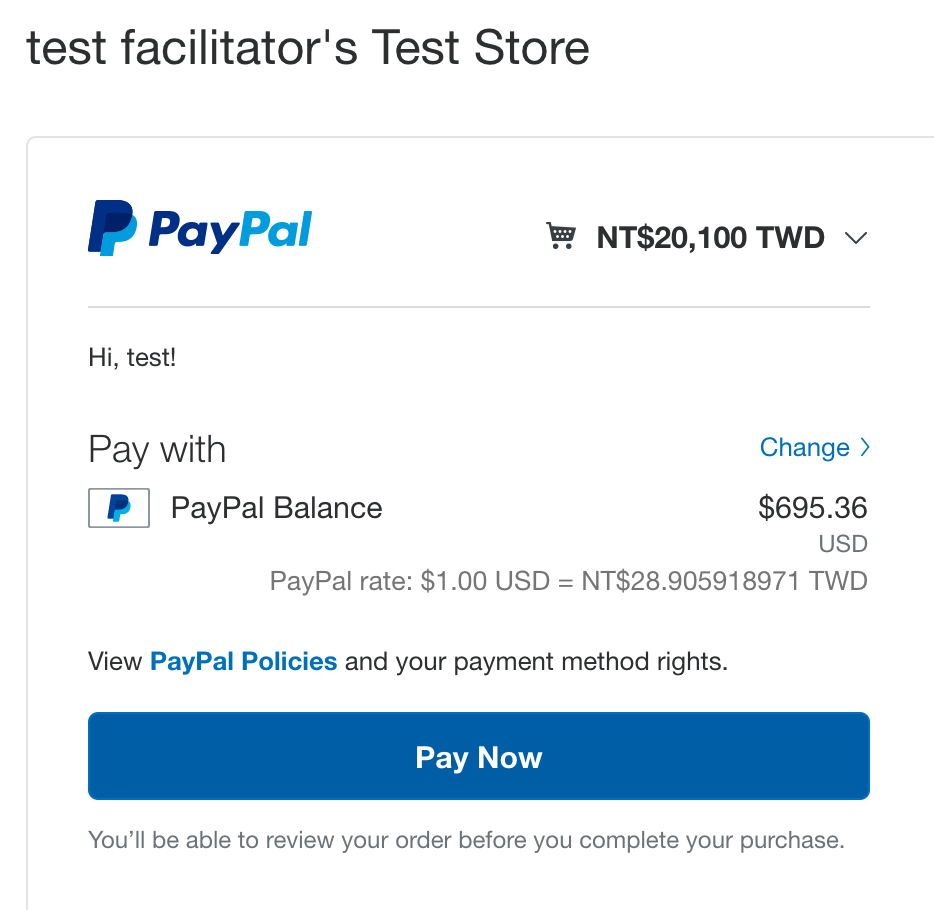Click the NT$28.905918971 TWD exchange value
The image size is (934, 910).
(x=724, y=581)
